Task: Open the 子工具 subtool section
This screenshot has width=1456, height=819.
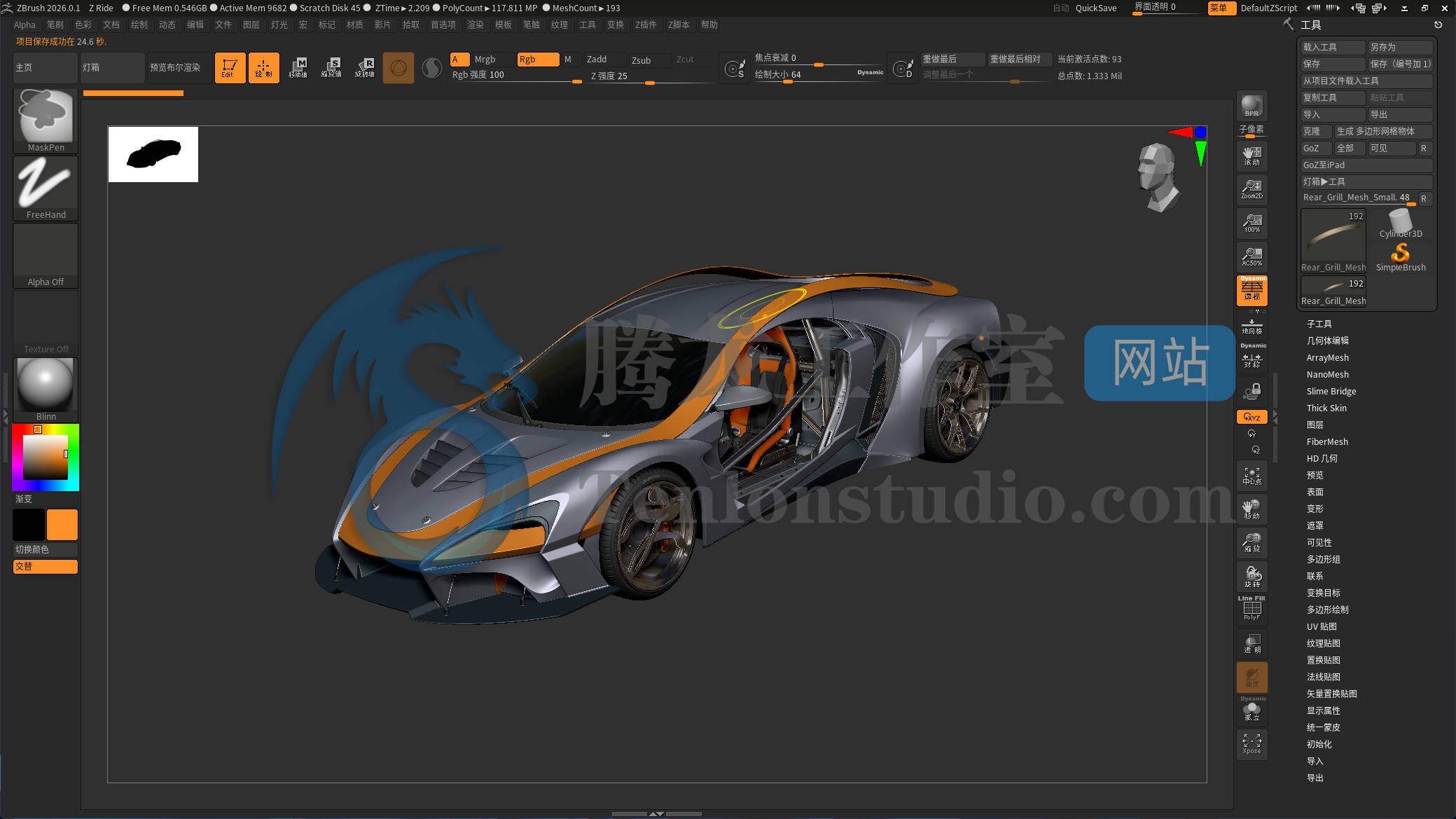Action: coord(1319,323)
